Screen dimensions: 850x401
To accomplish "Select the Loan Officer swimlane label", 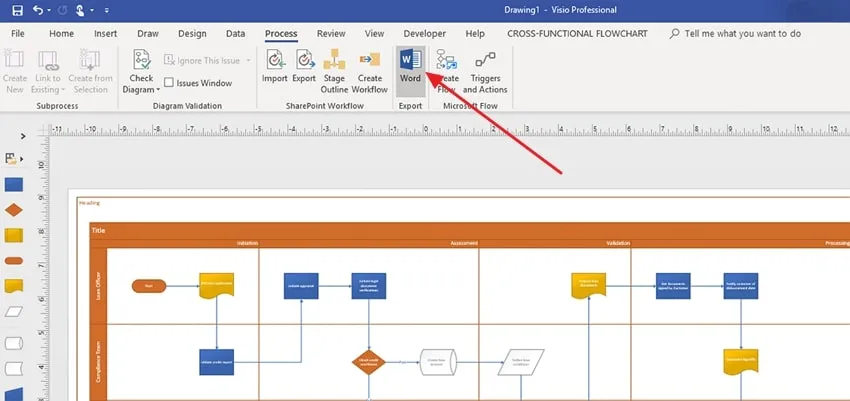I will pos(99,287).
